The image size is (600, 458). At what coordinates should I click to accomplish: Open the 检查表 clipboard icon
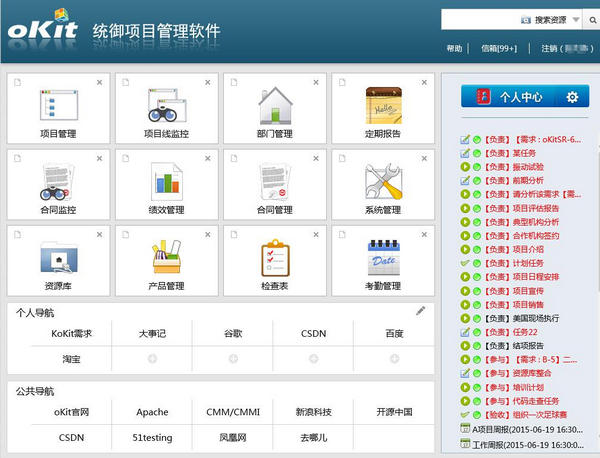(273, 257)
